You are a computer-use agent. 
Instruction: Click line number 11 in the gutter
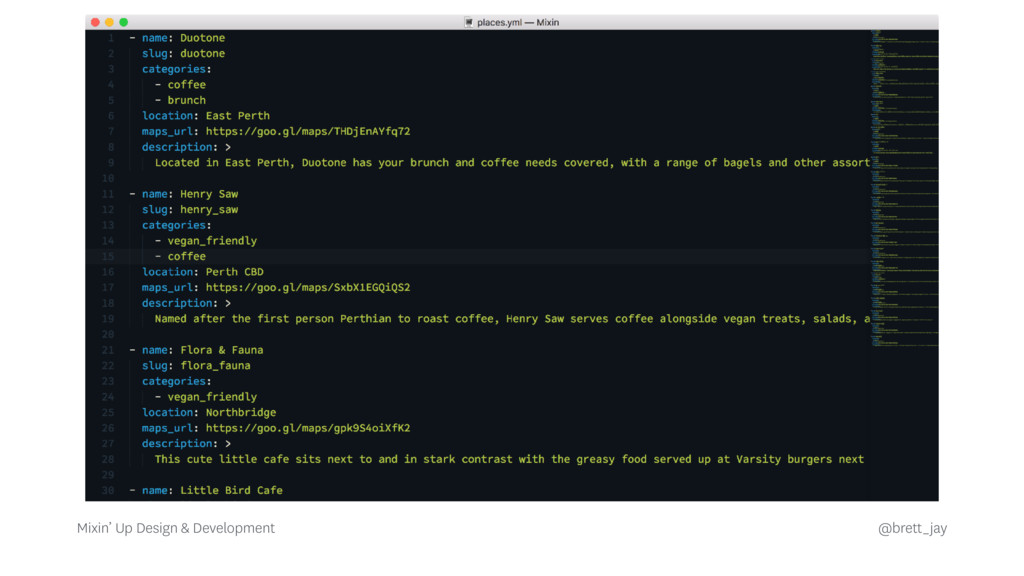click(108, 194)
